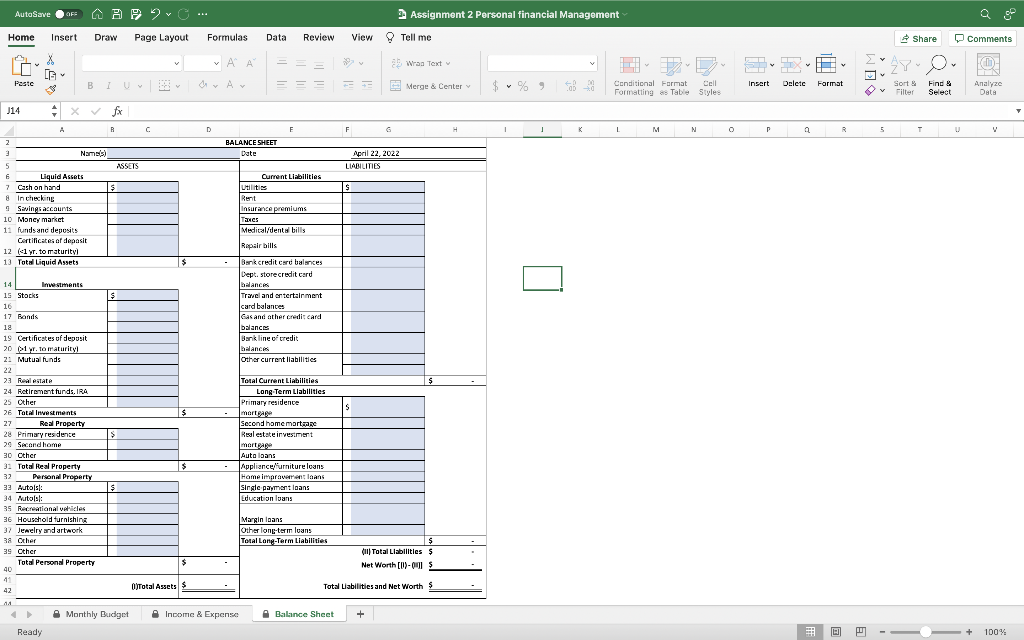Click the Name Box showing J14
This screenshot has height=640, width=1024.
coord(26,111)
